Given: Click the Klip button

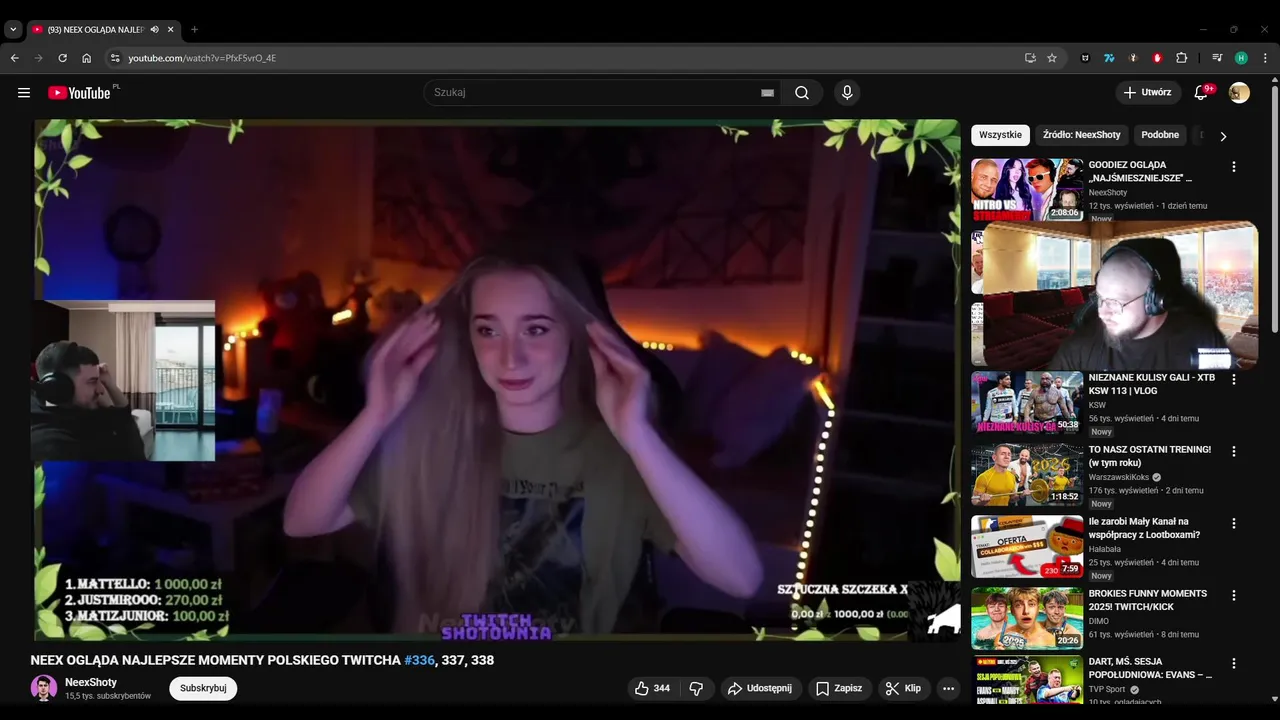Looking at the screenshot, I should [x=903, y=688].
